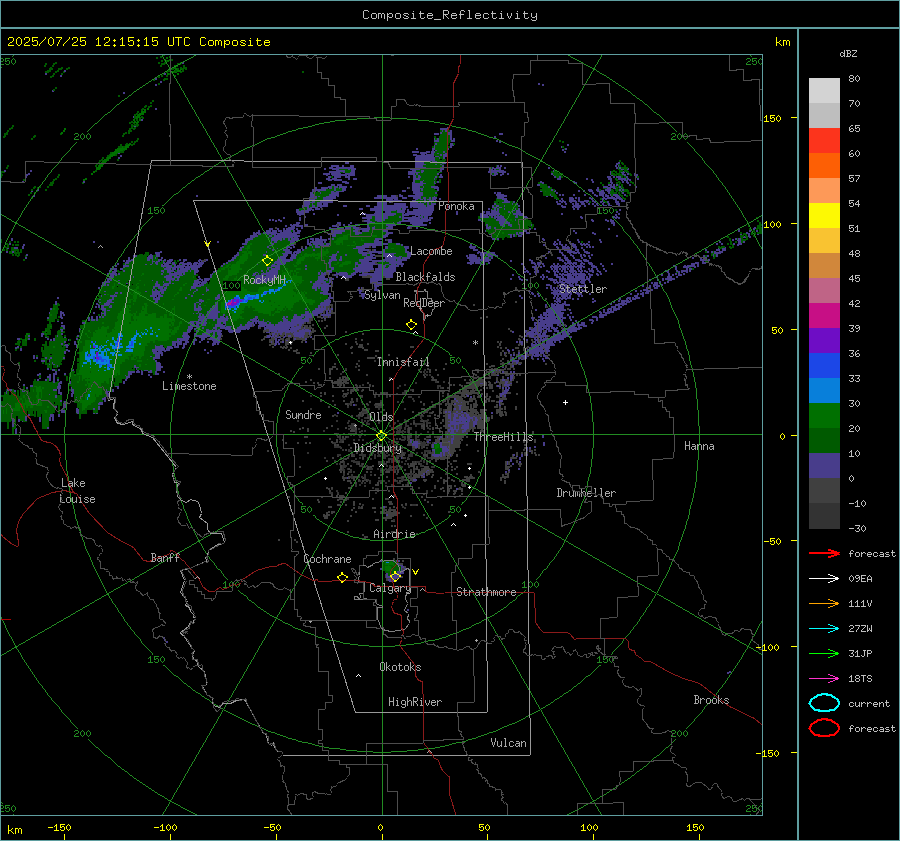This screenshot has width=900, height=841.
Task: Click the Okotoks city label
Action: (x=400, y=667)
